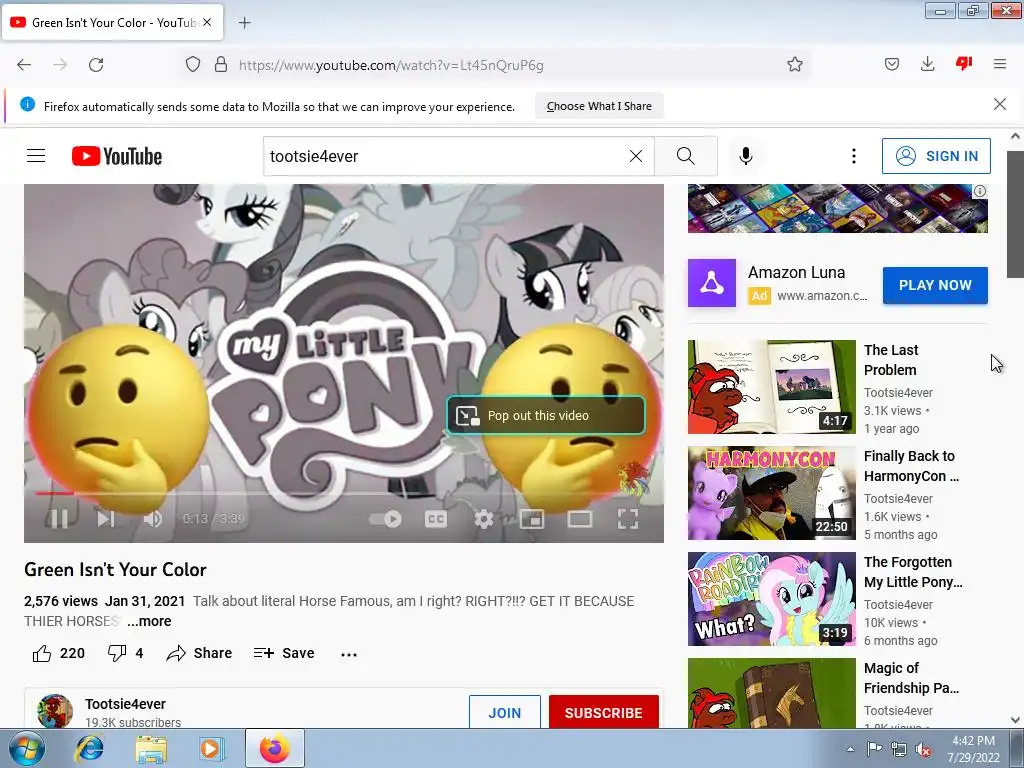
Task: Switch to miniplayer mode
Action: coord(532,519)
